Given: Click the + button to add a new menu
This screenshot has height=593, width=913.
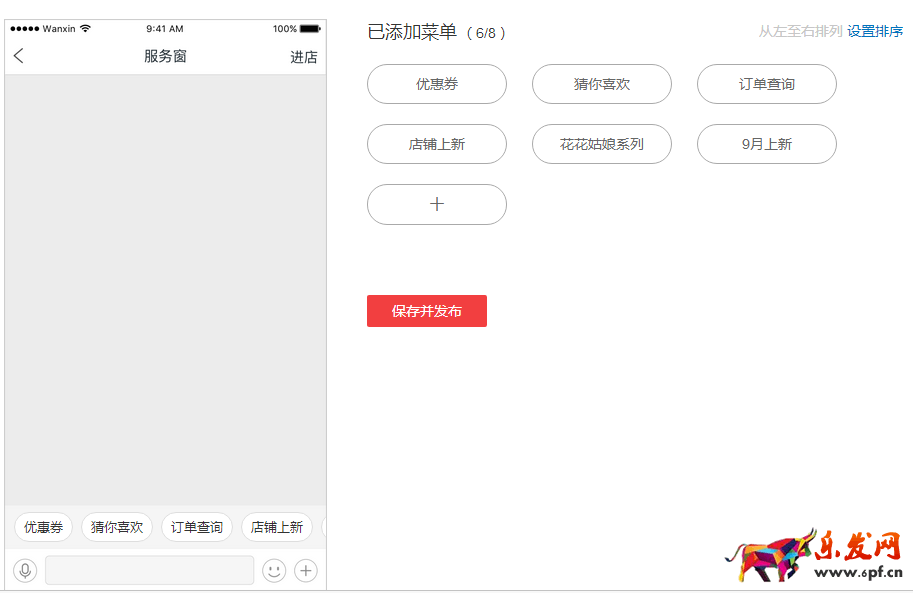Looking at the screenshot, I should pos(436,203).
